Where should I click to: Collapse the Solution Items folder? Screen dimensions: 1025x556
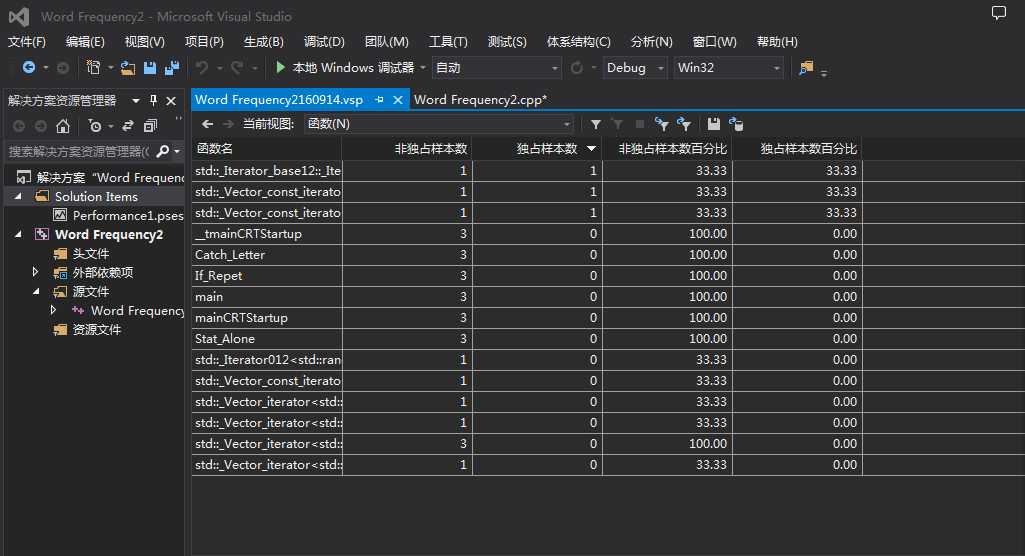[x=18, y=196]
